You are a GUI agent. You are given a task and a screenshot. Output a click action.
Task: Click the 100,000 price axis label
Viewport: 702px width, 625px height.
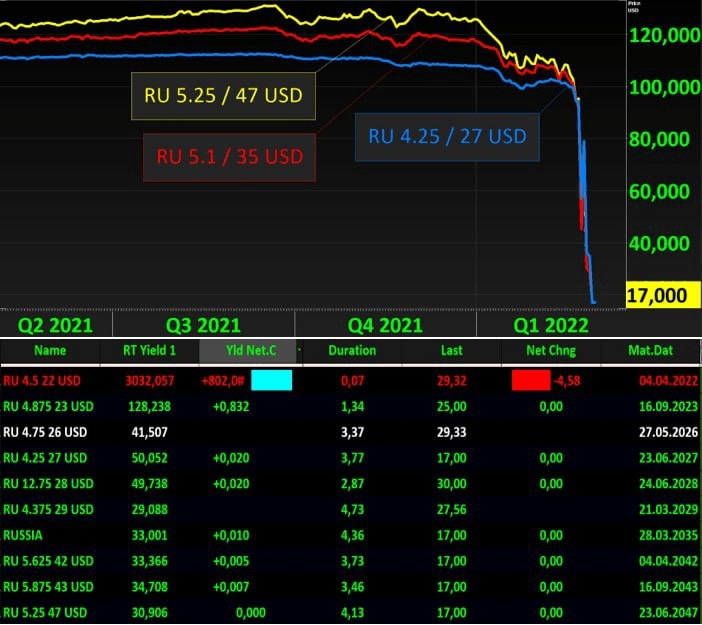point(664,87)
